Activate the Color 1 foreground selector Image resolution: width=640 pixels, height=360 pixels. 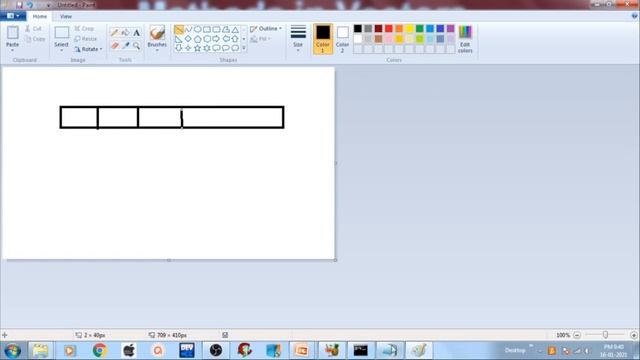323,39
